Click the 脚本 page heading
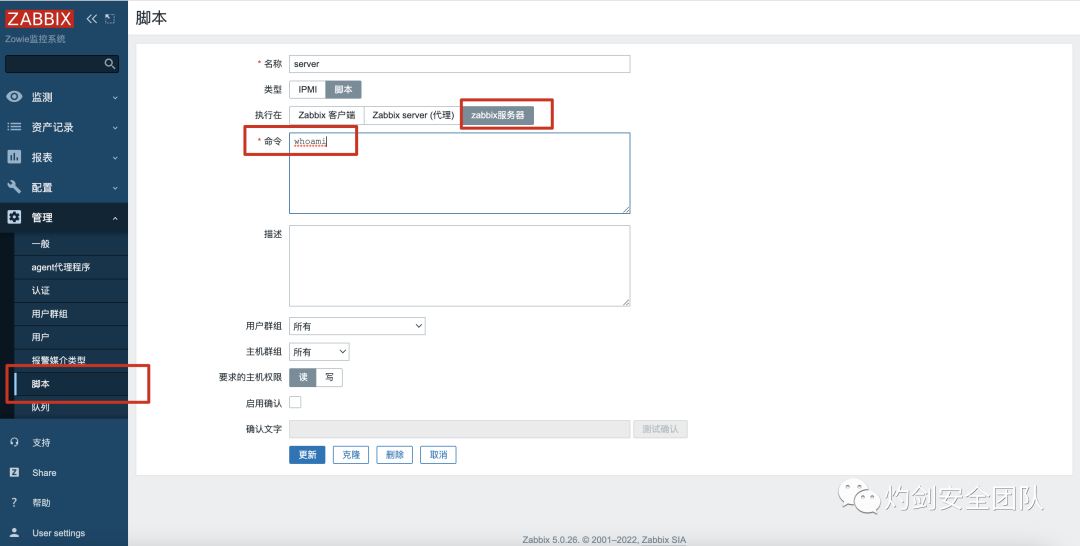Screen dimensions: 1080x546 pos(151,19)
